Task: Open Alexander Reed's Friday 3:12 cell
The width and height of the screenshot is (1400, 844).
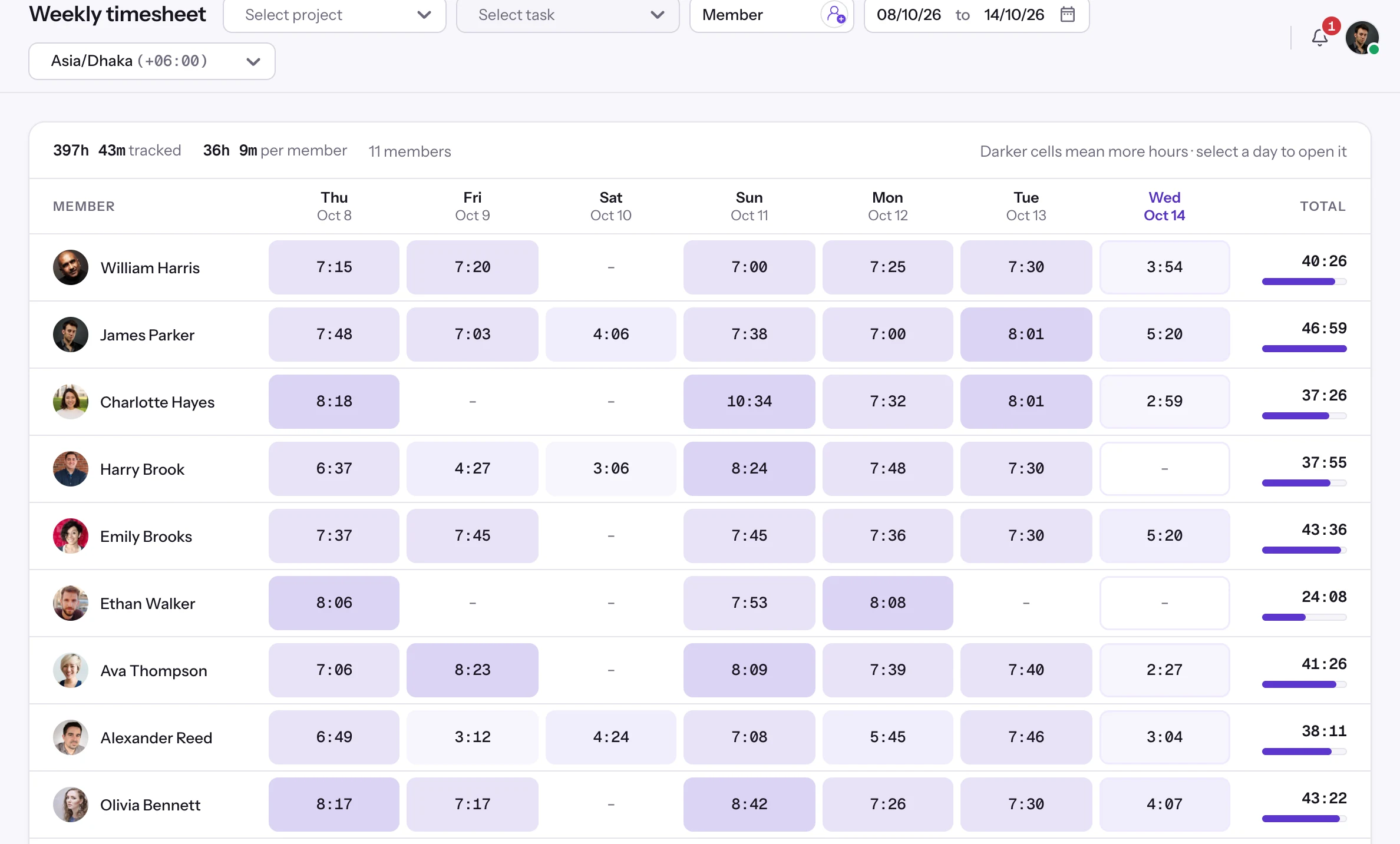Action: coord(473,737)
